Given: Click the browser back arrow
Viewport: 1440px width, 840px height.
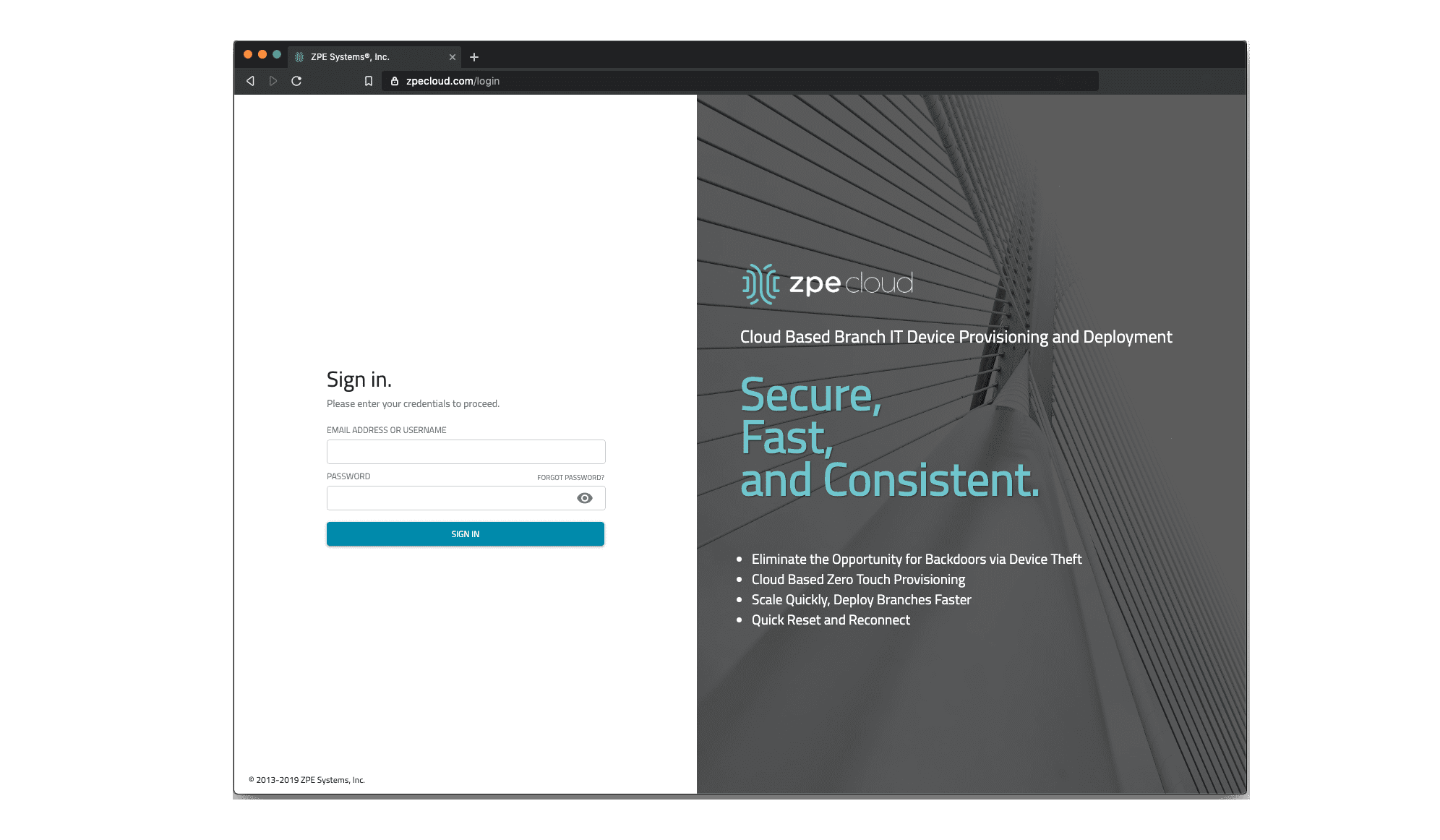Looking at the screenshot, I should [250, 81].
